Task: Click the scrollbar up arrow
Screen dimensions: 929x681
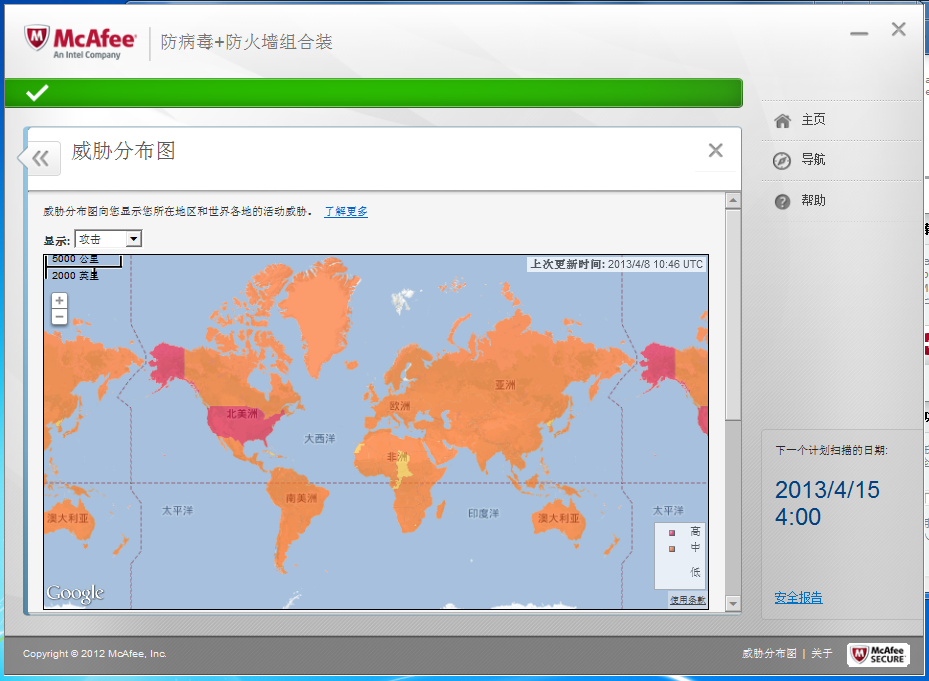Action: pos(733,201)
